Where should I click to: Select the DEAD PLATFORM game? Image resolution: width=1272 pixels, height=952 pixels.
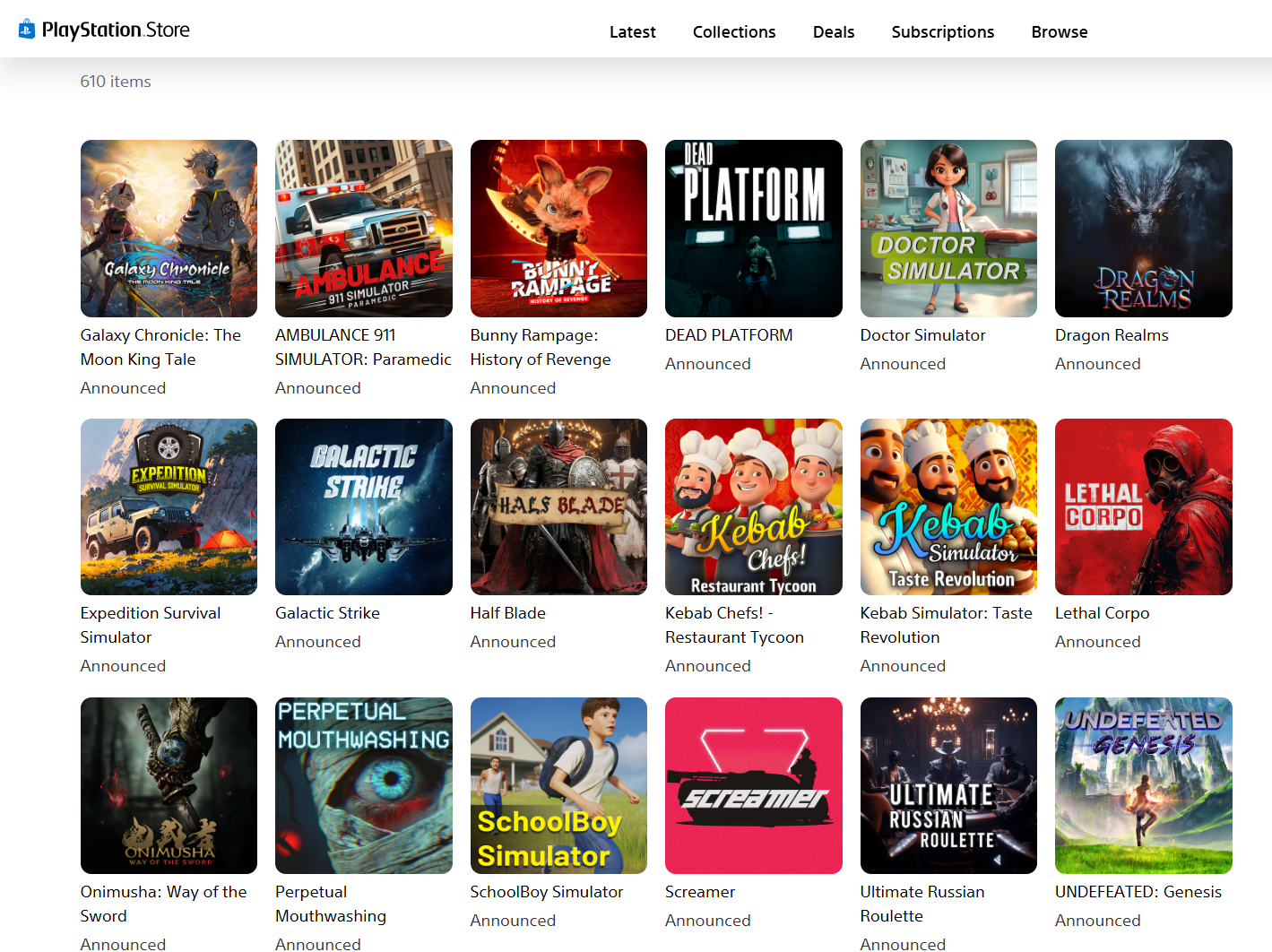pyautogui.click(x=753, y=228)
